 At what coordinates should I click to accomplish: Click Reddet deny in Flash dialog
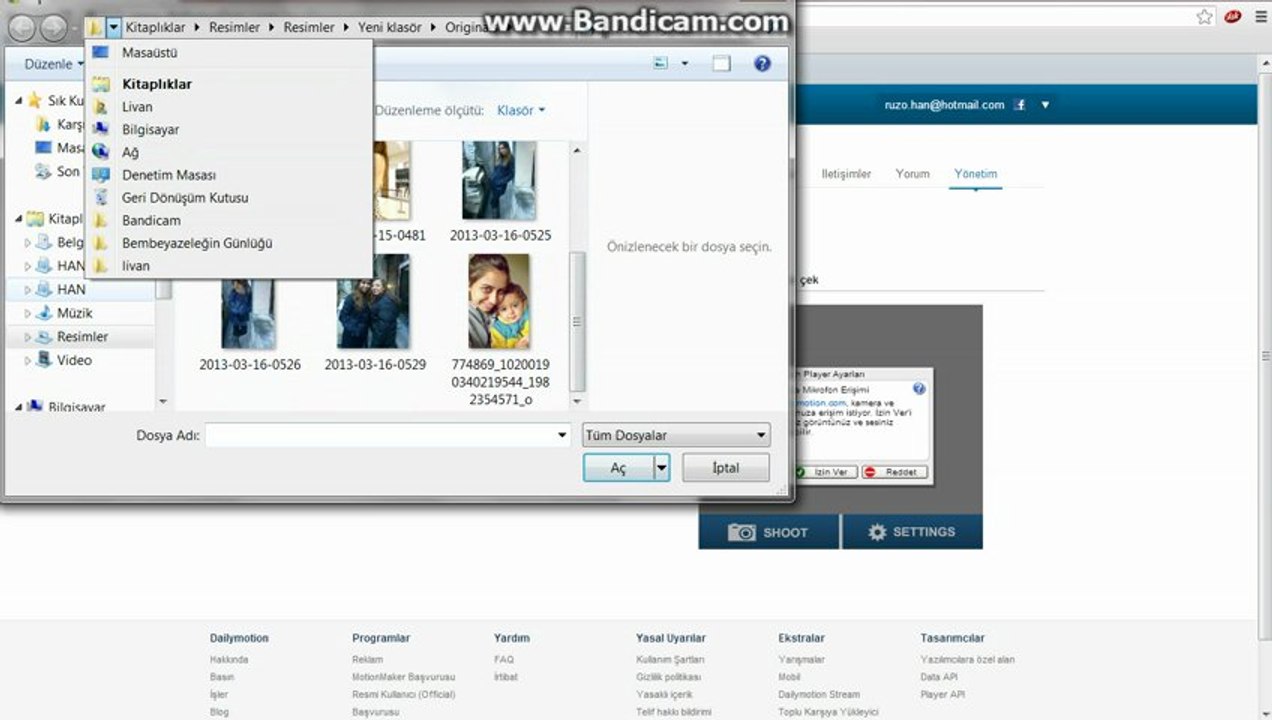(x=895, y=472)
